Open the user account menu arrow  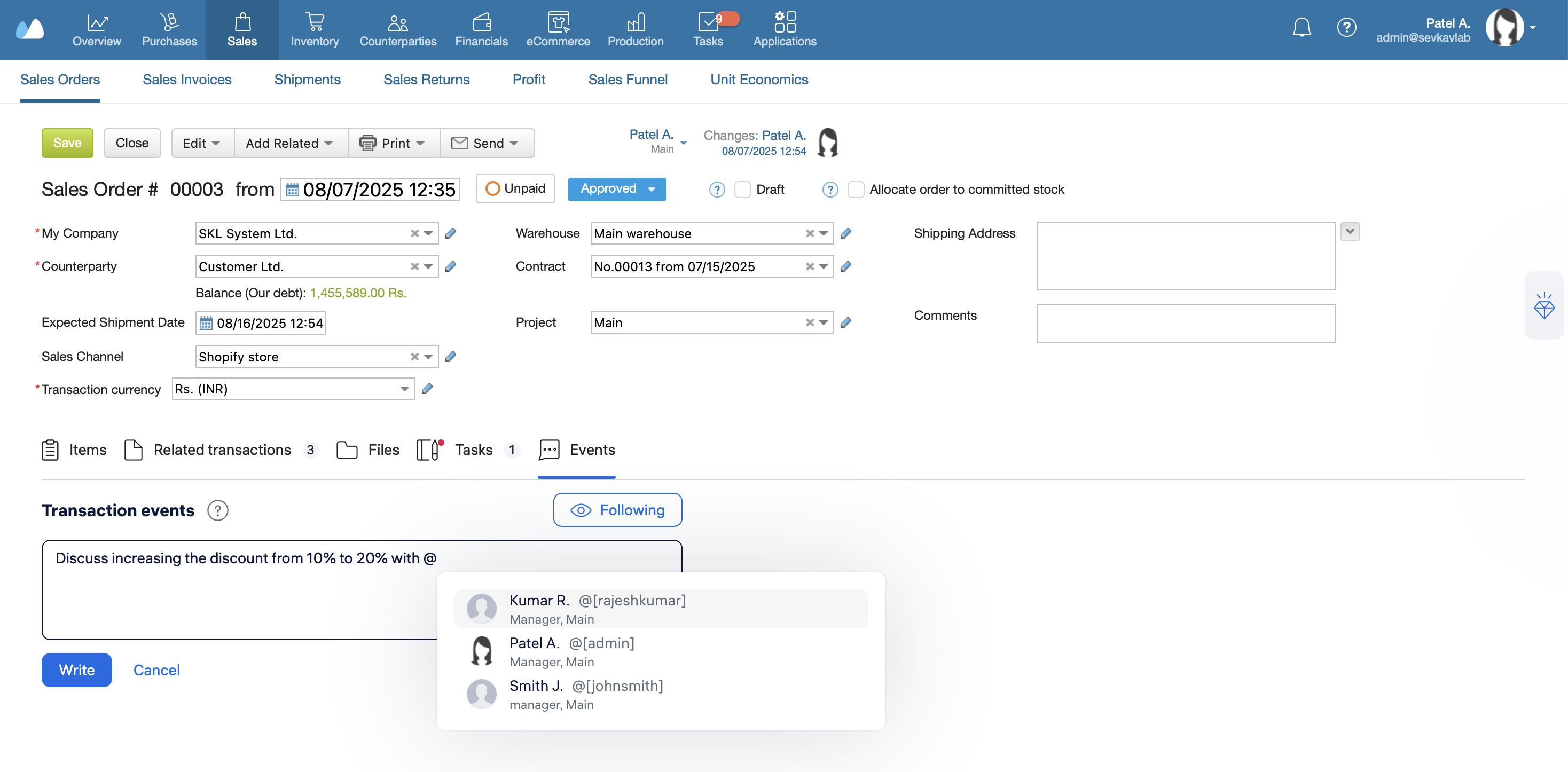point(1533,28)
